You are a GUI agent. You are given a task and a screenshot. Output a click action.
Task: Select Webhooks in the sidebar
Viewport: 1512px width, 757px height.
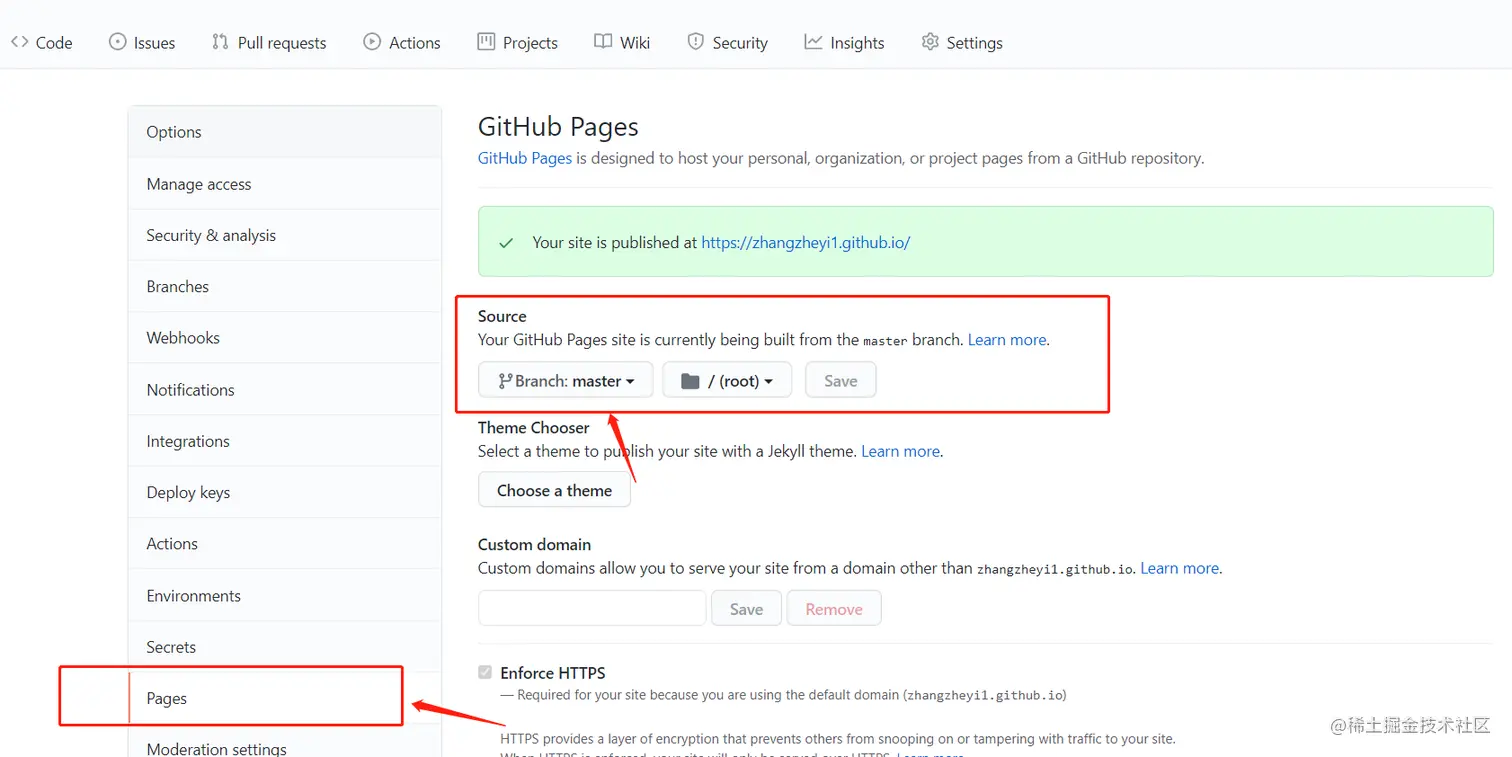[x=285, y=338]
